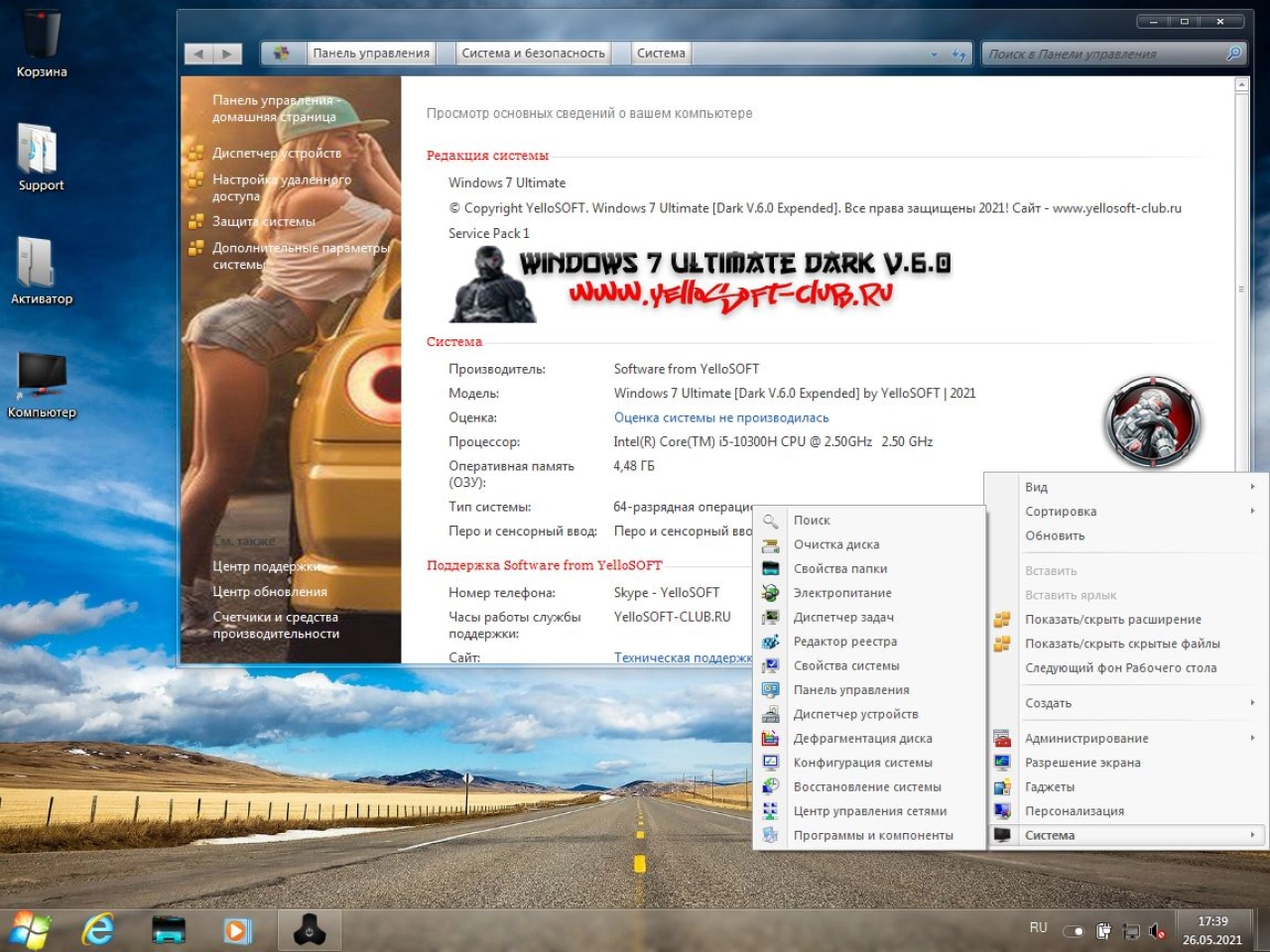Open the explorer icon on the taskbar
Image resolution: width=1270 pixels, height=952 pixels.
coord(169,930)
